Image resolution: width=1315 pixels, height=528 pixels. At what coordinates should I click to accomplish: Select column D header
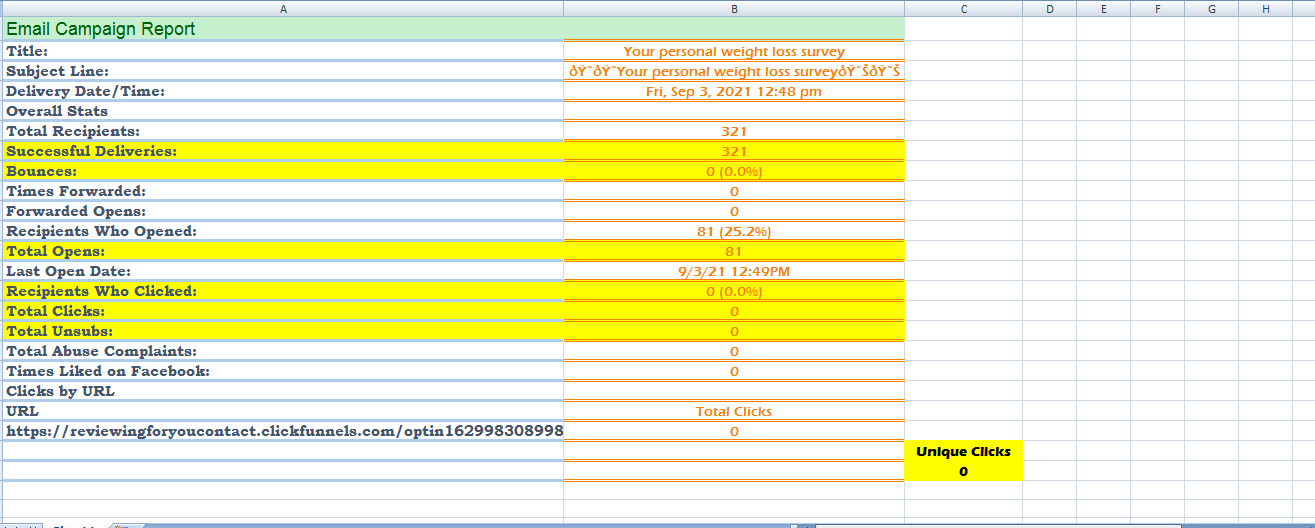[1050, 9]
